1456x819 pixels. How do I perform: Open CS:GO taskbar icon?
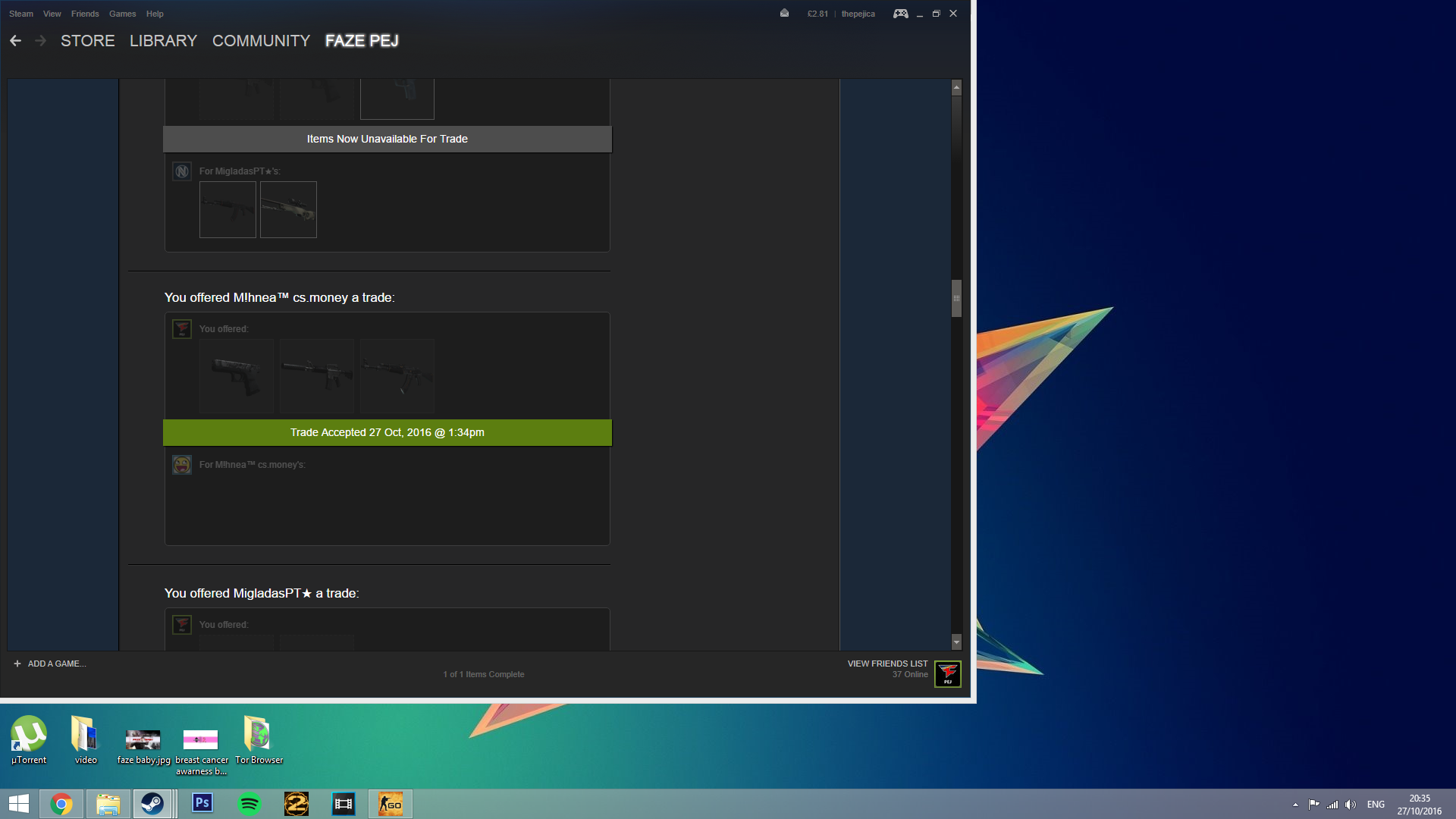tap(391, 803)
